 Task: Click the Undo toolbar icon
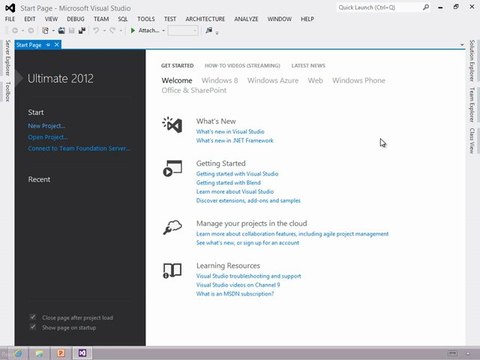click(96, 31)
